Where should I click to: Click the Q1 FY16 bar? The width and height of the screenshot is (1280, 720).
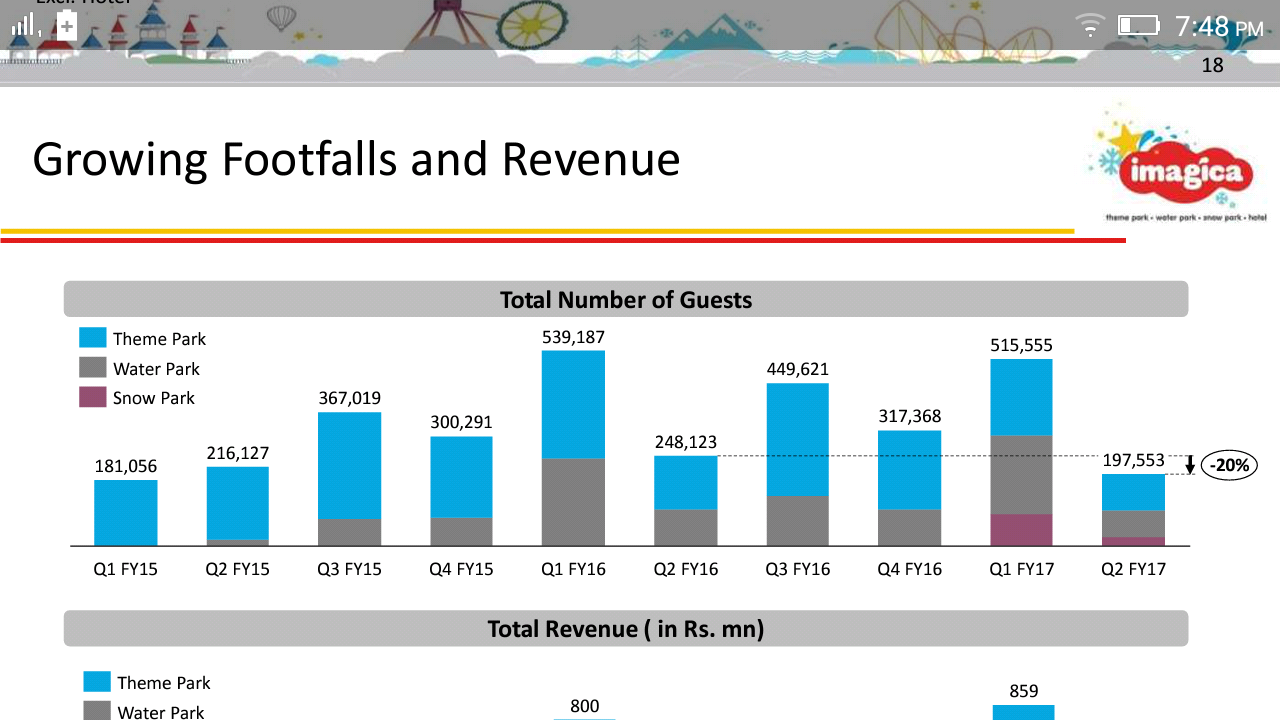[574, 448]
